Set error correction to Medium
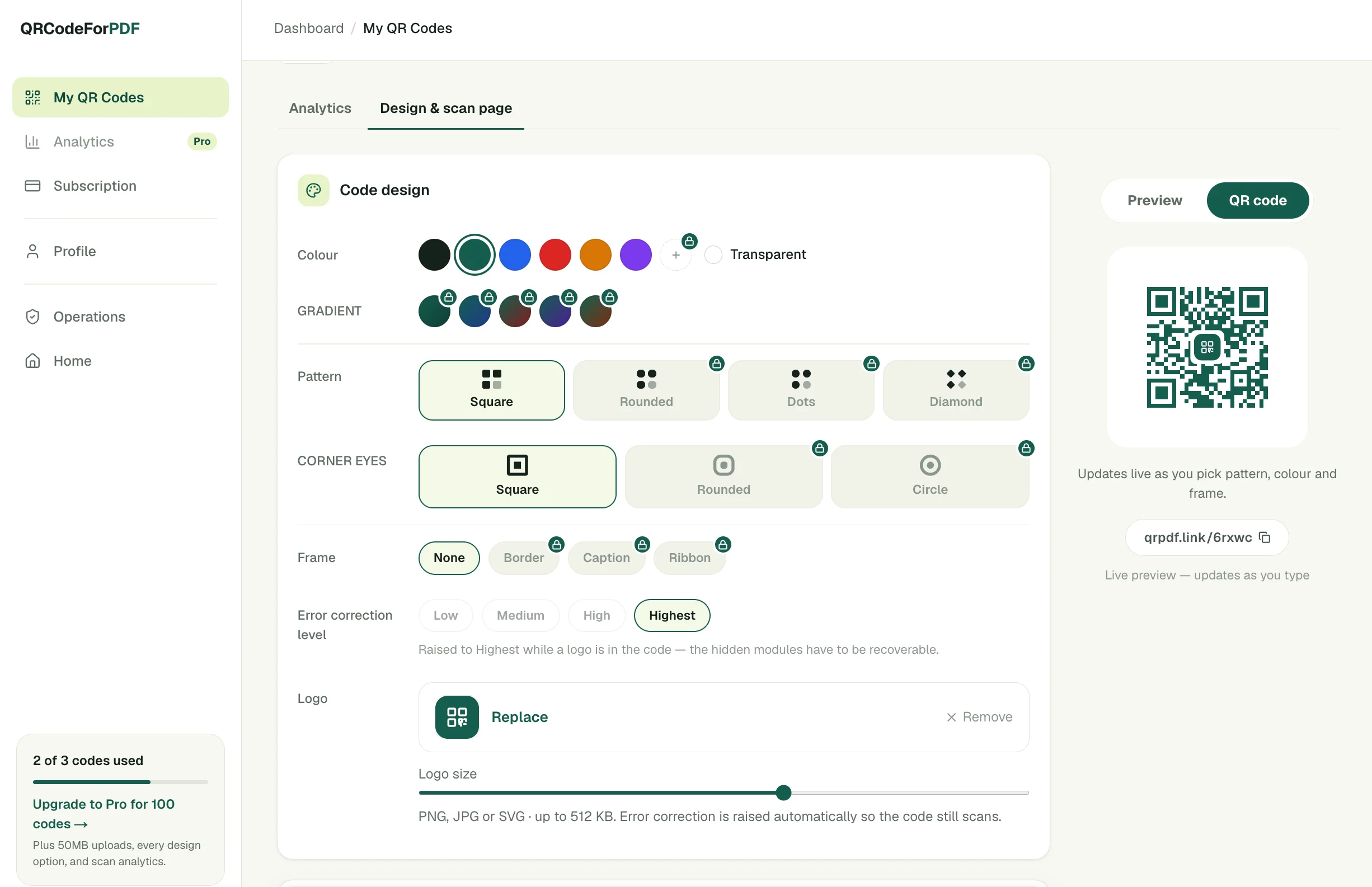Screen dimensions: 1372x887 pos(520,616)
